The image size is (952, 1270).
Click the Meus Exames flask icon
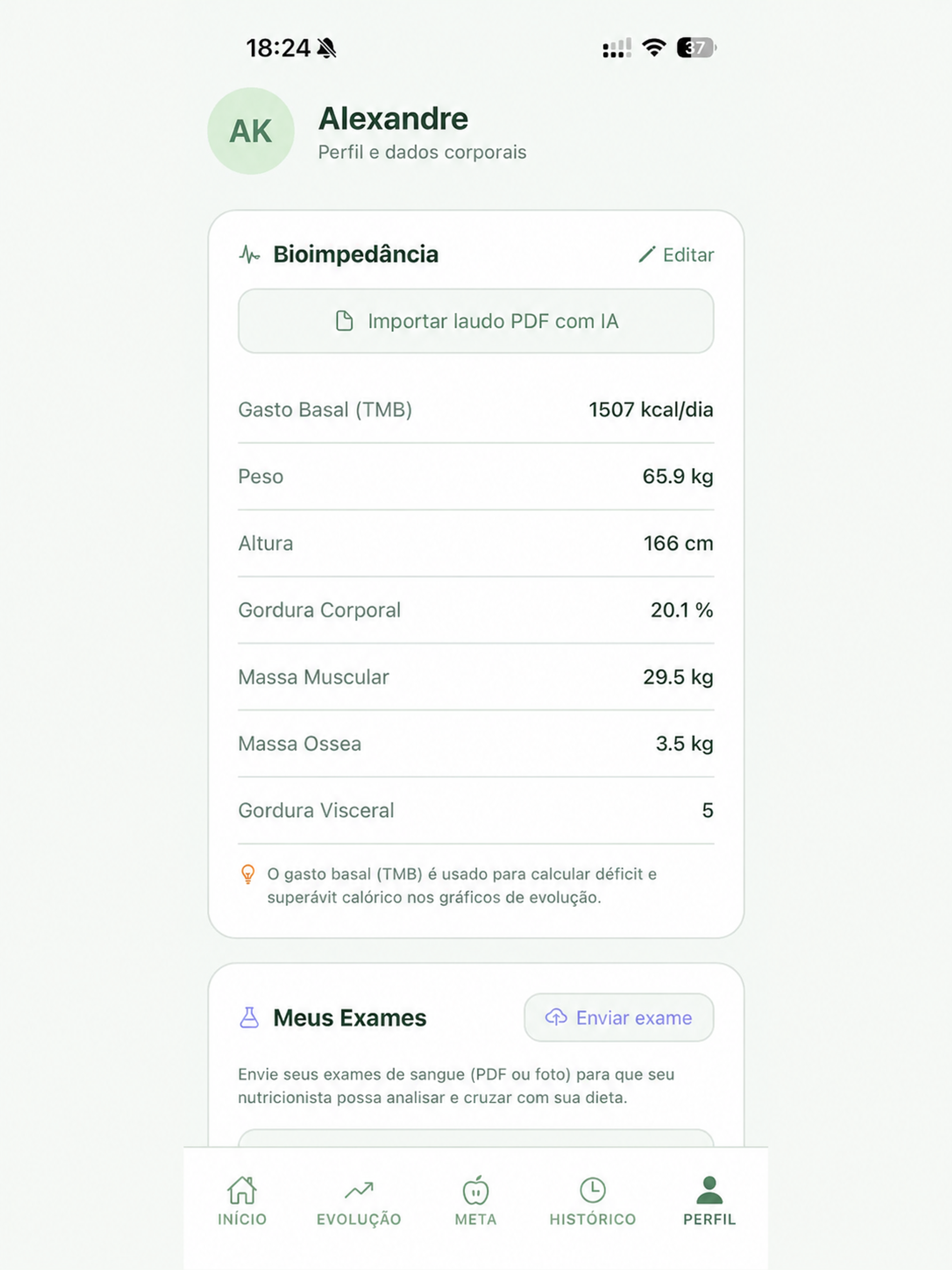(249, 1018)
